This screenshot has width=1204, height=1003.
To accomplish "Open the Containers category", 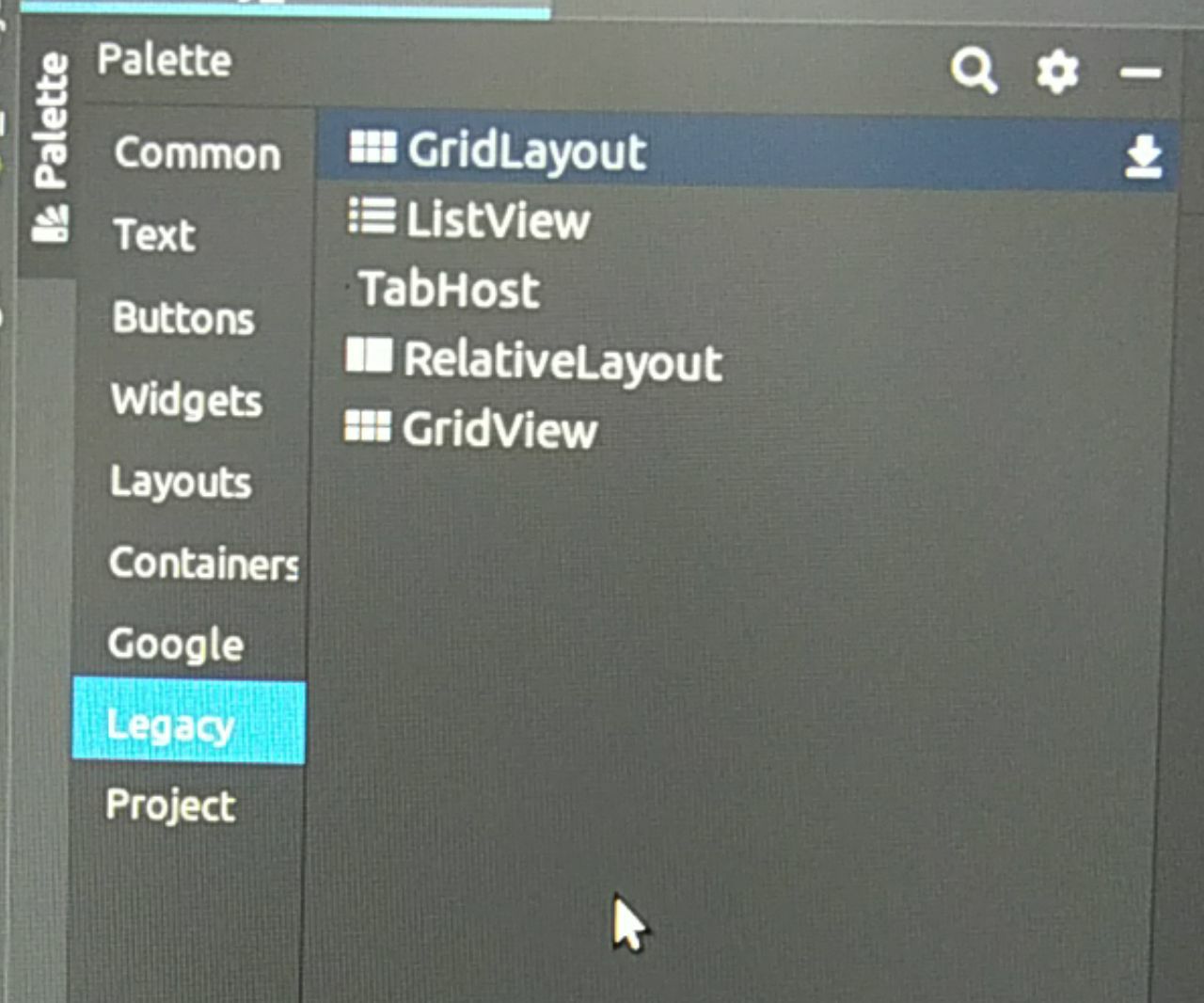I will tap(204, 564).
